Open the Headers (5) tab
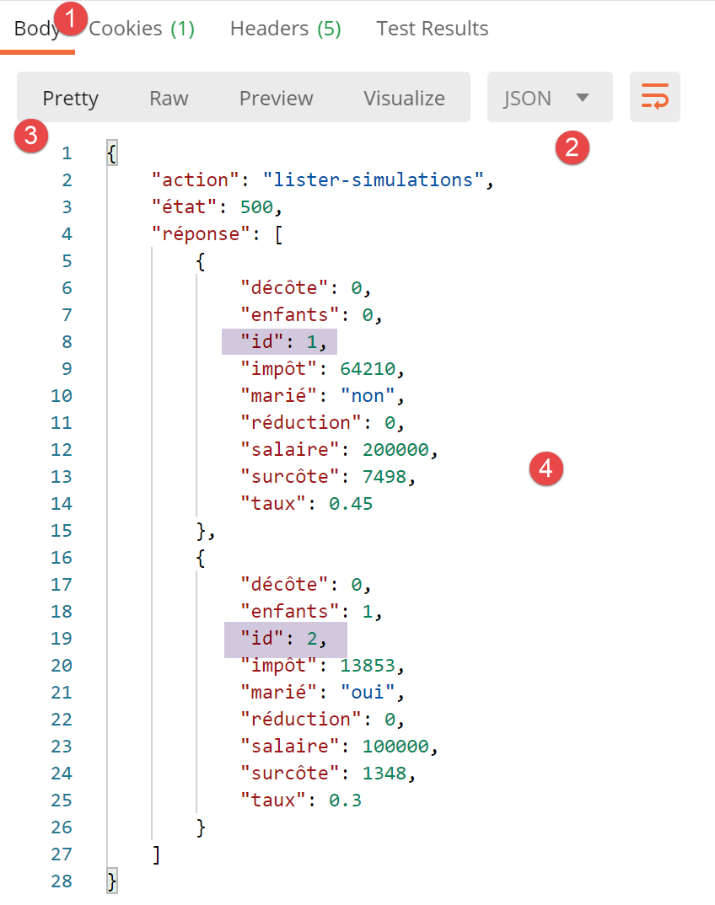 (x=285, y=28)
